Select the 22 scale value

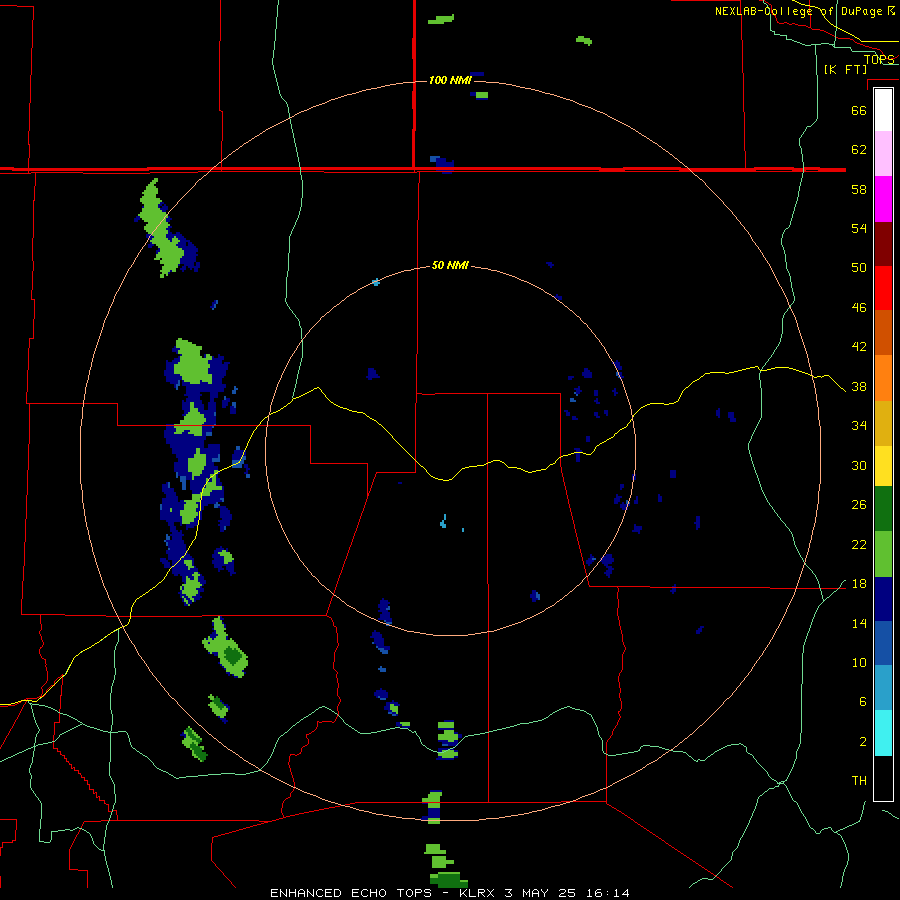click(859, 544)
